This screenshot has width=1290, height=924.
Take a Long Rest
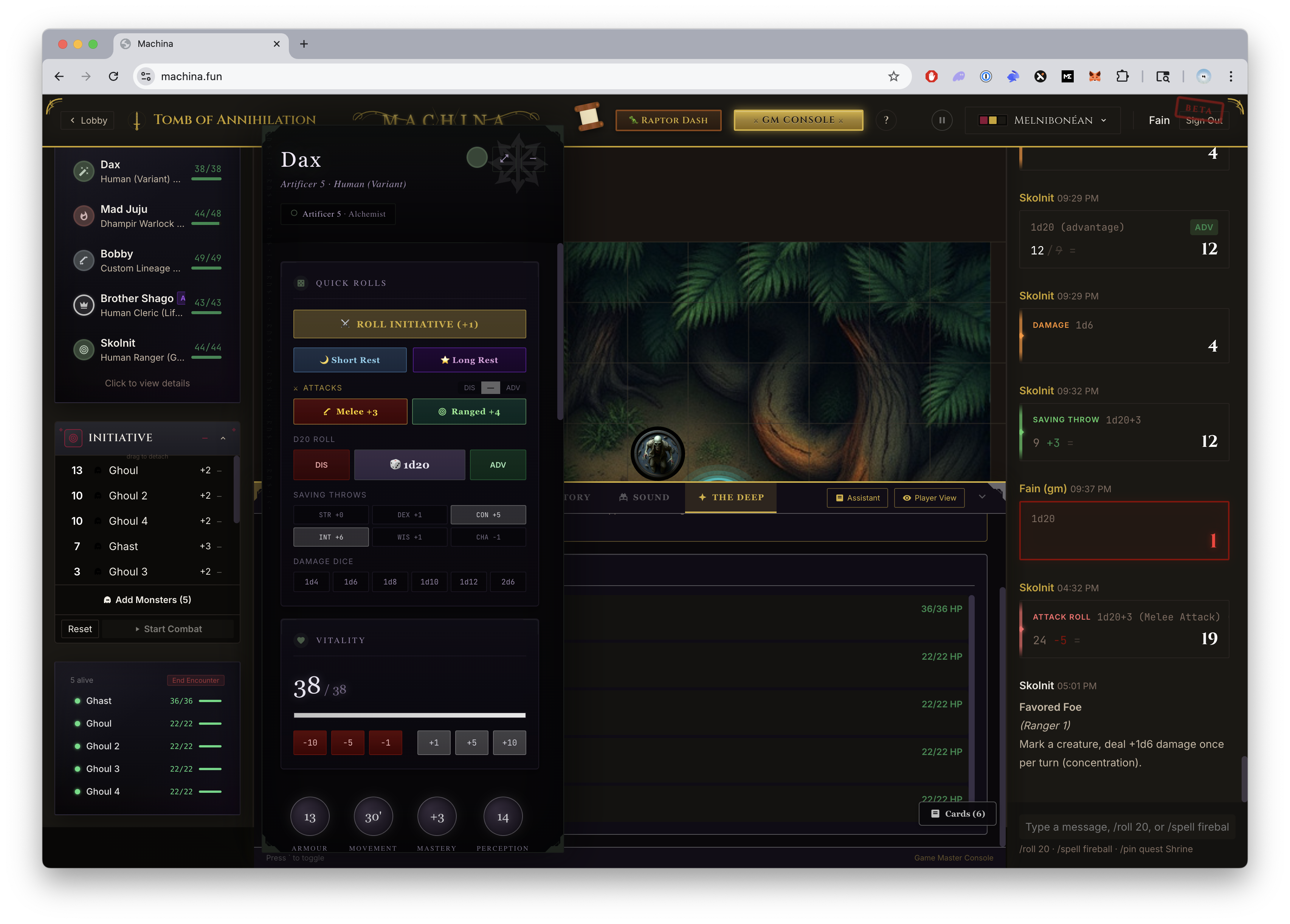click(x=469, y=360)
